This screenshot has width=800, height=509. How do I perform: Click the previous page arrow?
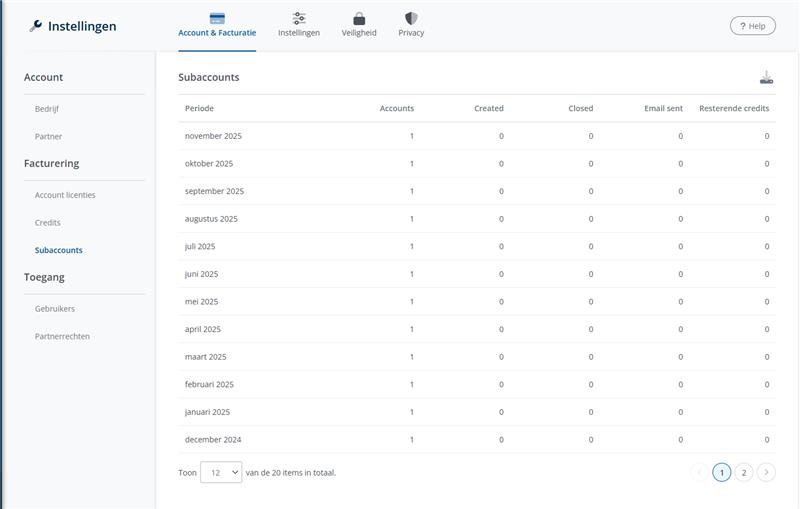(x=699, y=472)
